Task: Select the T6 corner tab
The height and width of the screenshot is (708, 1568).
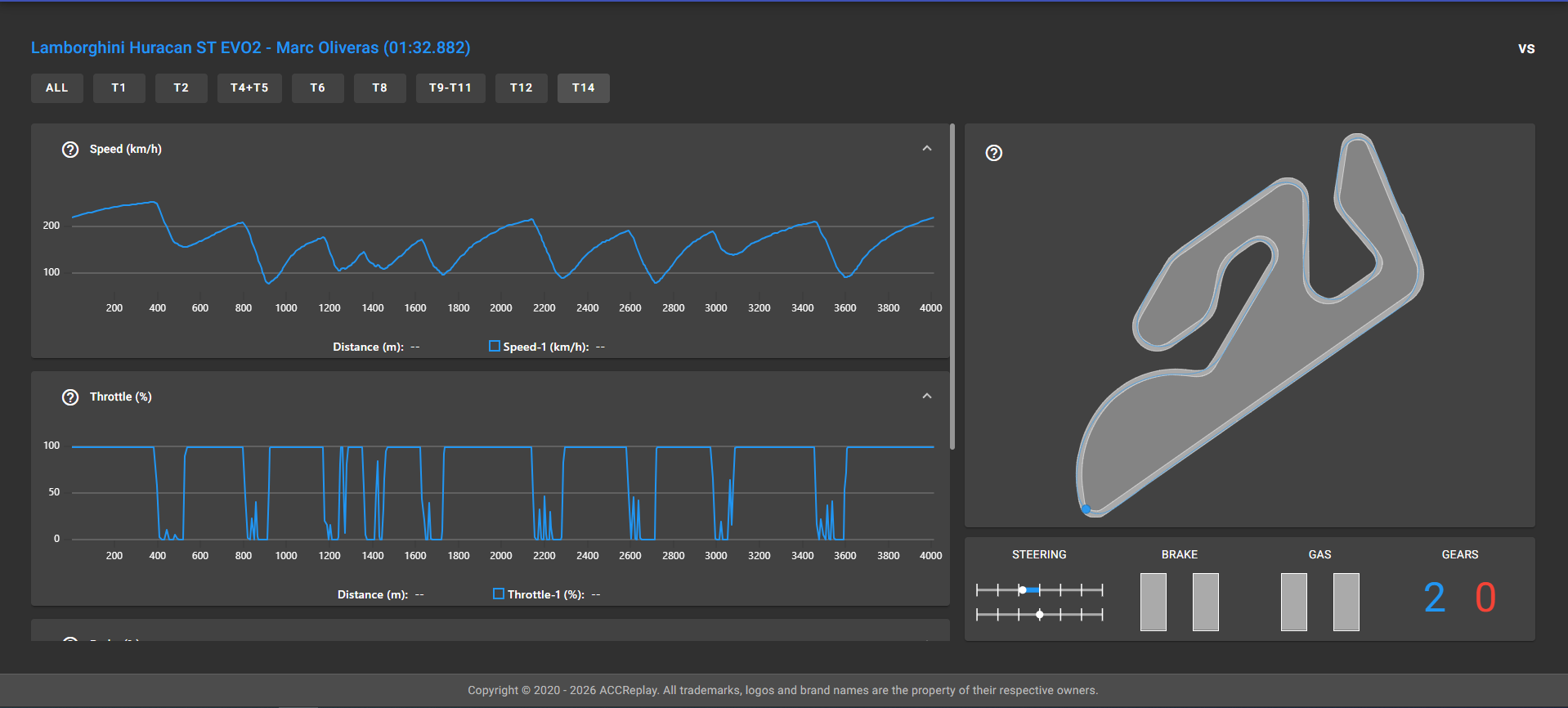Action: (x=318, y=88)
